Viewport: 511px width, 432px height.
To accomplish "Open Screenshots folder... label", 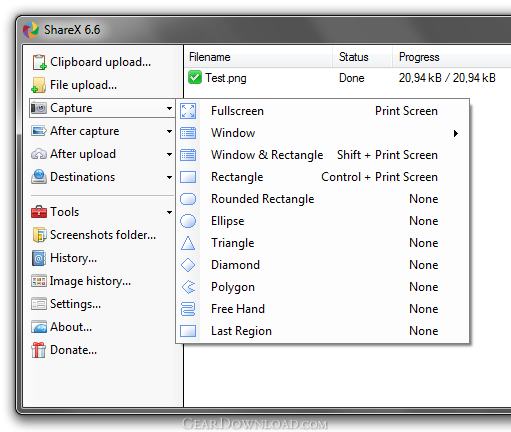I will (x=103, y=235).
